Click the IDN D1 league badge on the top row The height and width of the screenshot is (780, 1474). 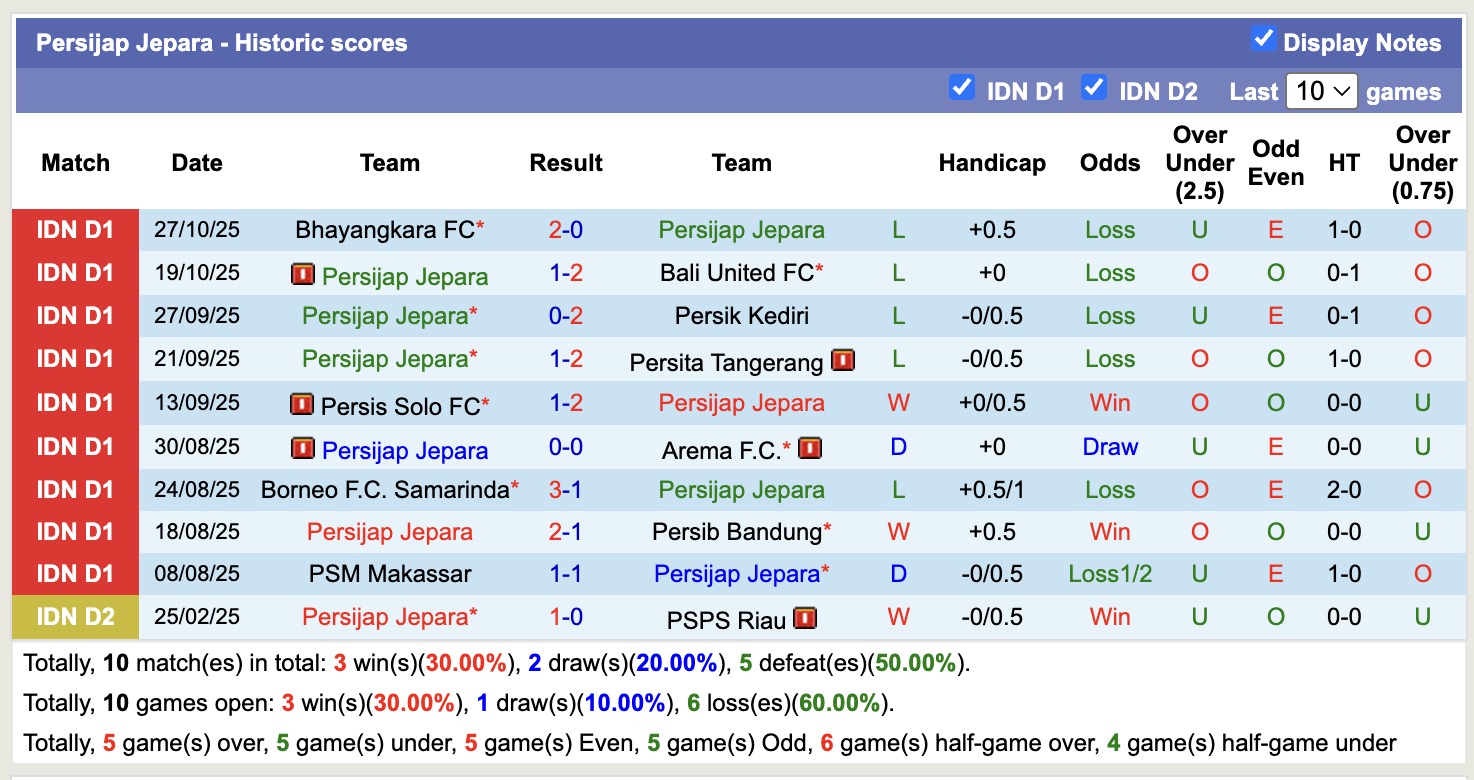tap(74, 230)
